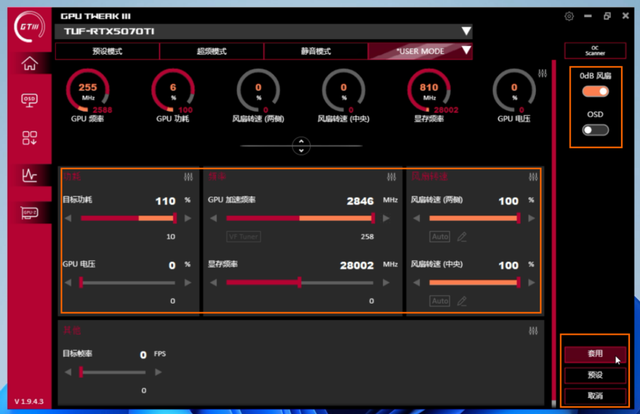Click the 风扇转速 (两侧) gauge
Screen dimensions: 640x414
pyautogui.click(x=258, y=91)
